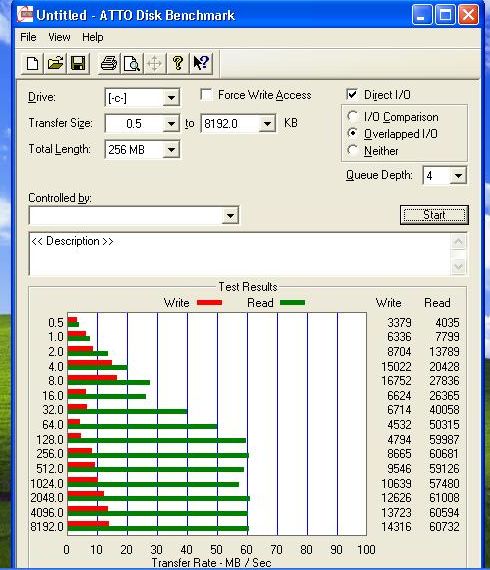The width and height of the screenshot is (490, 570).
Task: Print results with the printer icon
Action: click(109, 63)
